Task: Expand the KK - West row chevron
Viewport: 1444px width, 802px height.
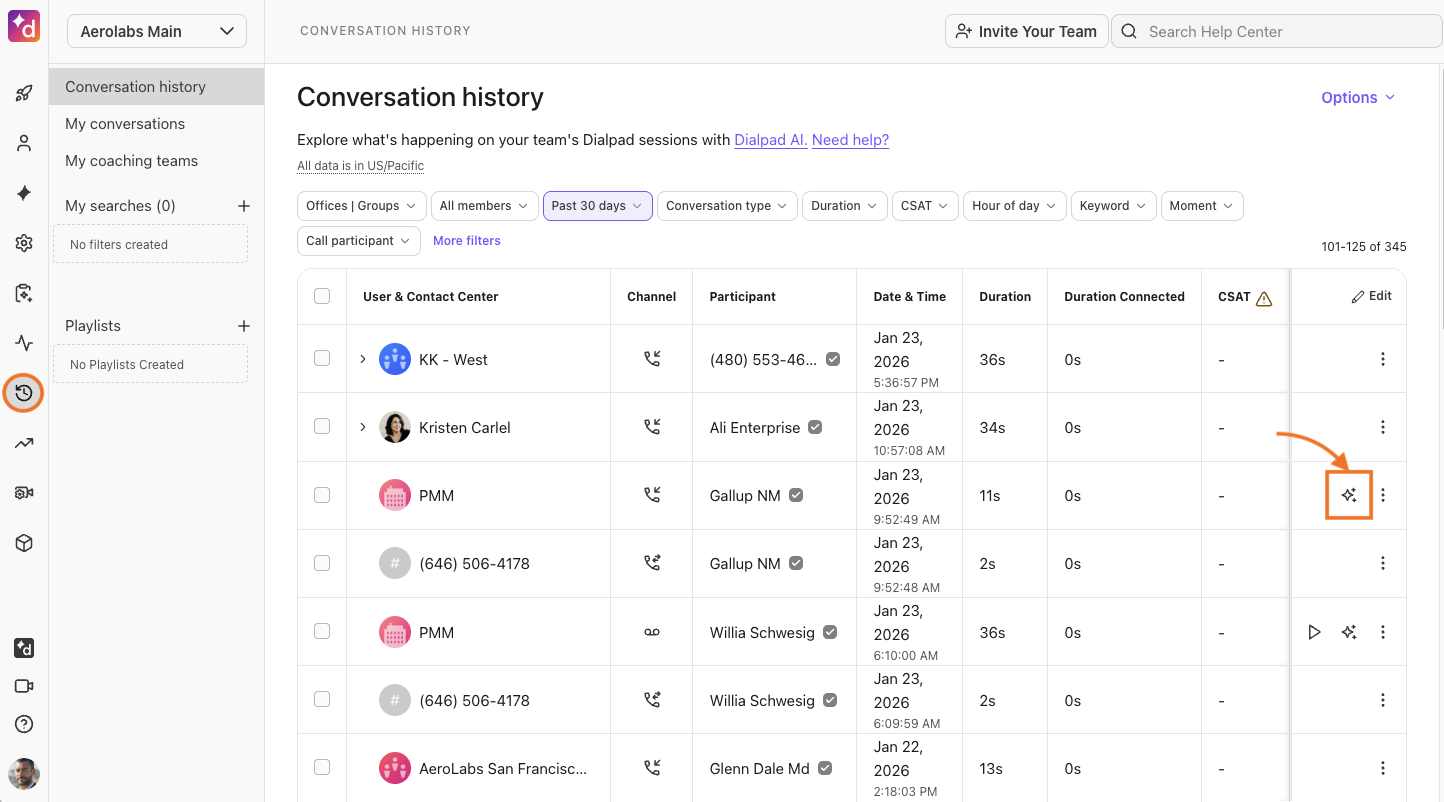Action: (x=363, y=359)
